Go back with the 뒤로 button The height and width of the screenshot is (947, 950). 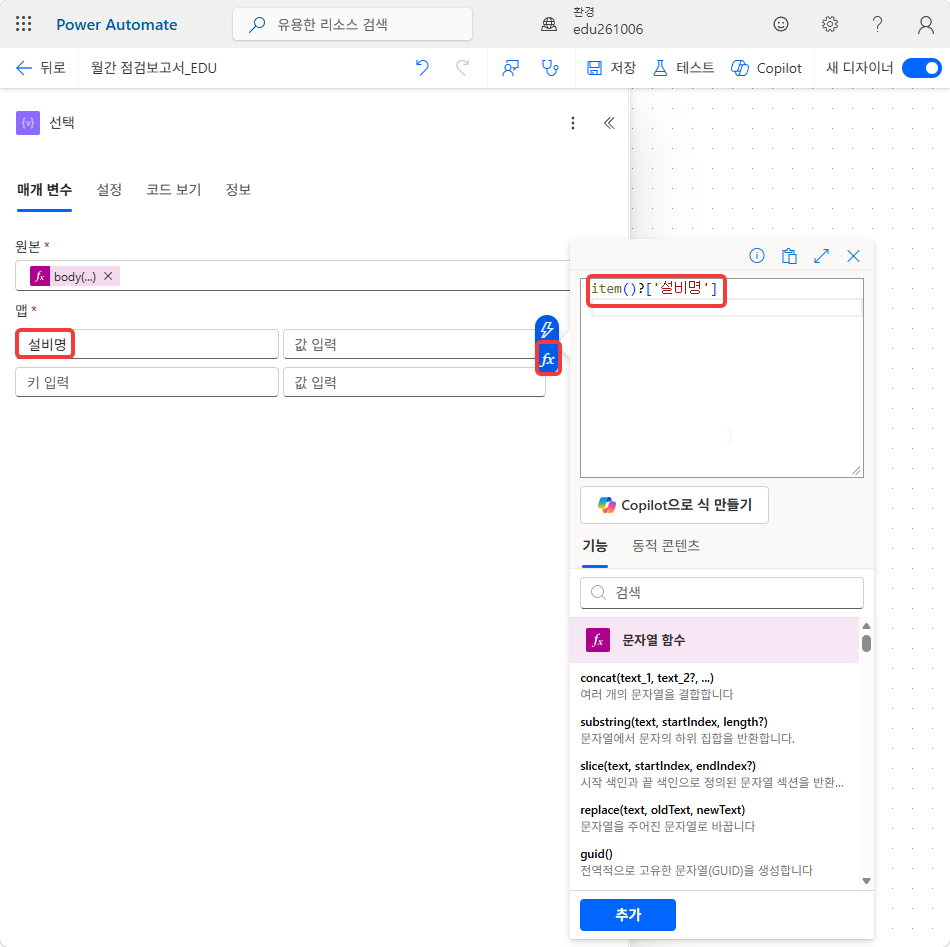pyautogui.click(x=40, y=68)
